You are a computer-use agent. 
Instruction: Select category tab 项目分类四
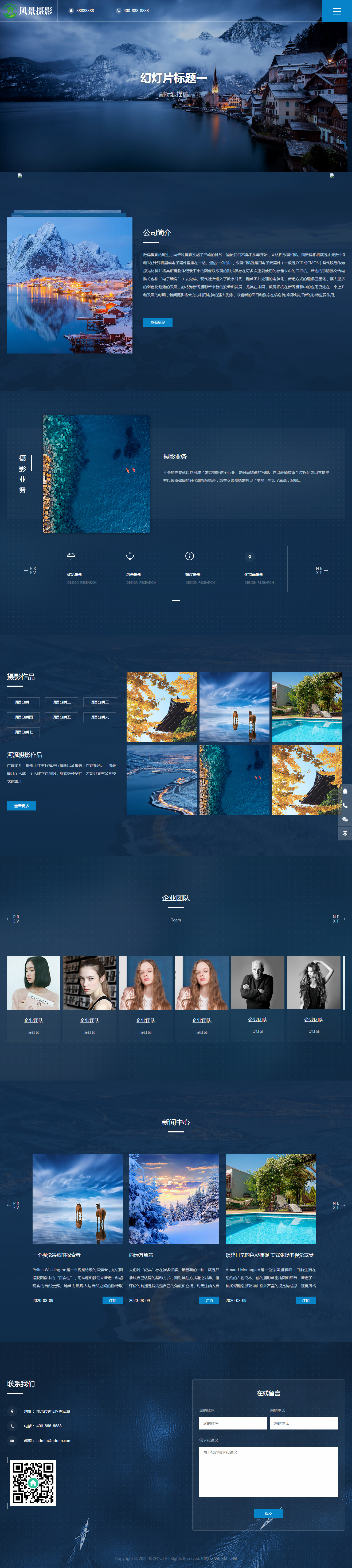pos(23,717)
